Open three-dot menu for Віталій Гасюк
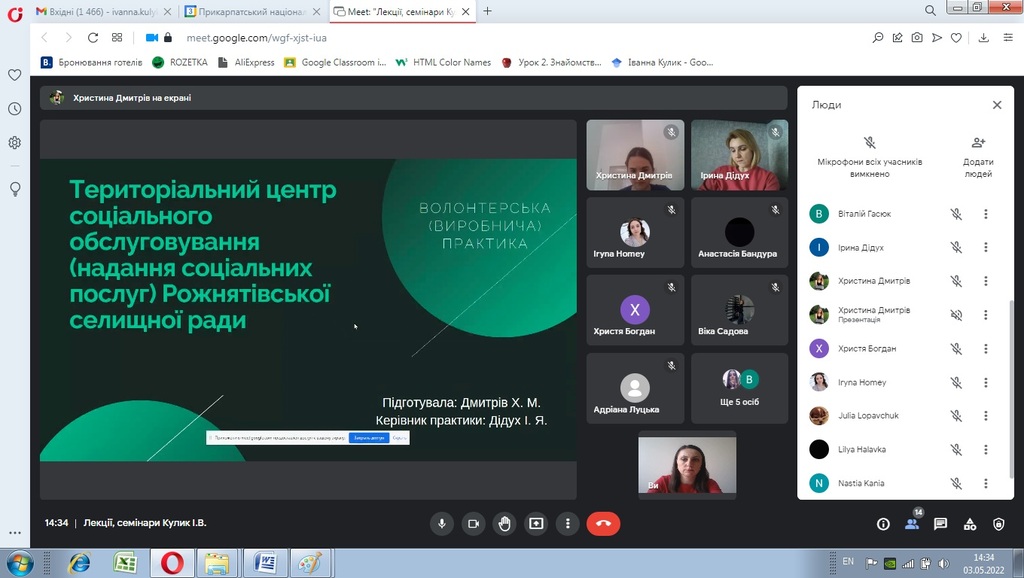The image size is (1024, 578). [985, 214]
